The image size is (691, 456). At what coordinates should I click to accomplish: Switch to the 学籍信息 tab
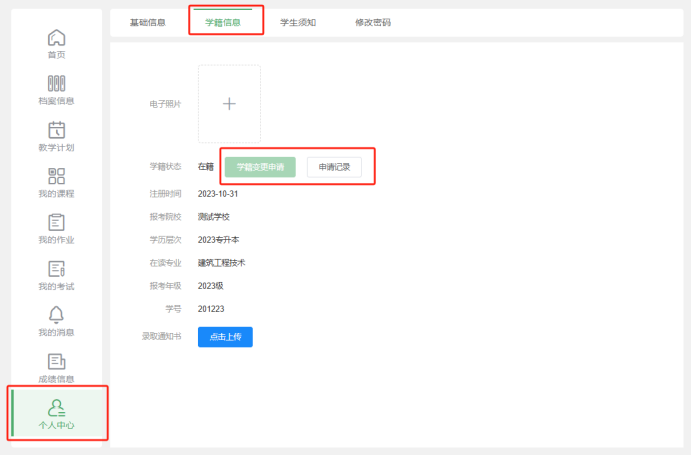[x=223, y=22]
